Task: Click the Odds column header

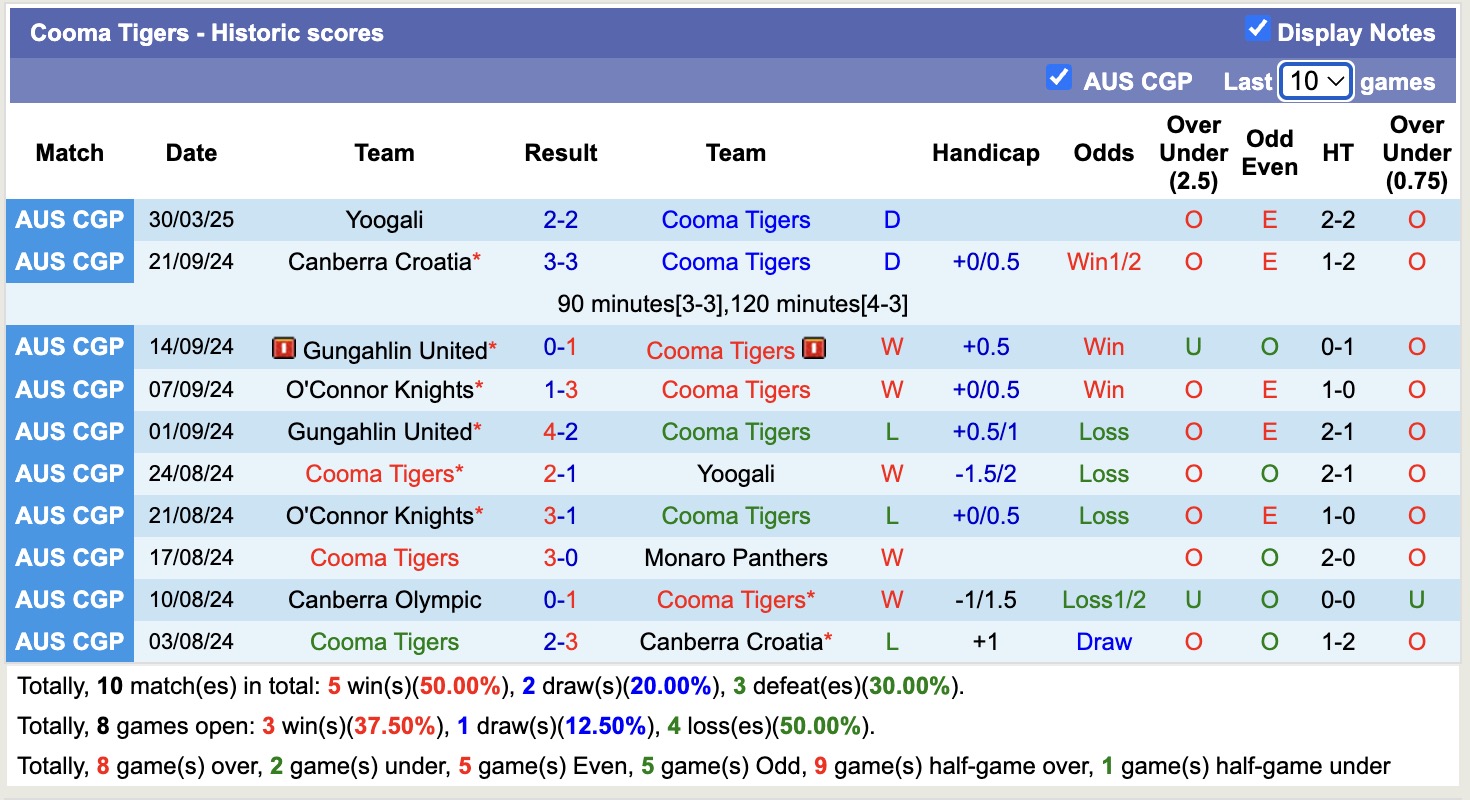Action: point(1103,152)
